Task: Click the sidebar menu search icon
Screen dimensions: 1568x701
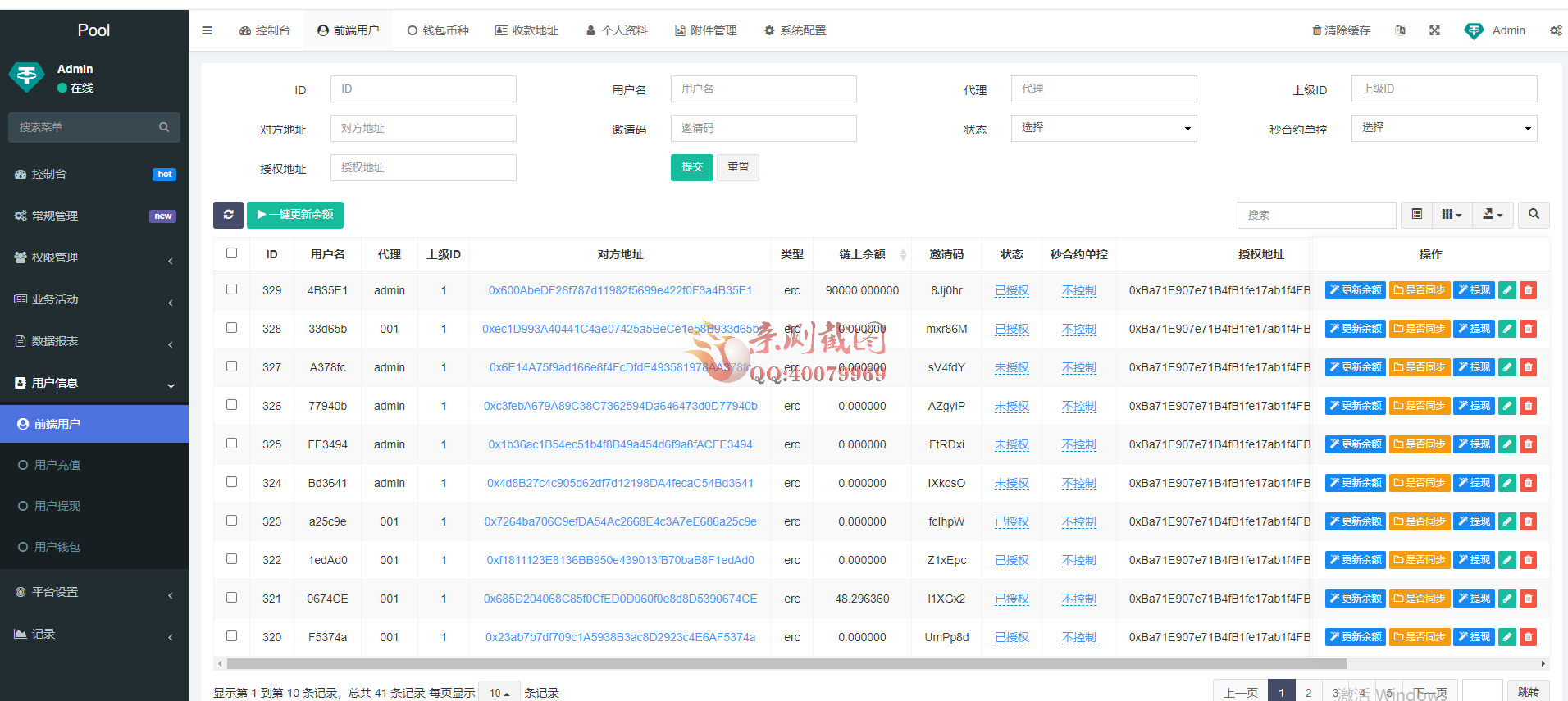Action: tap(164, 127)
